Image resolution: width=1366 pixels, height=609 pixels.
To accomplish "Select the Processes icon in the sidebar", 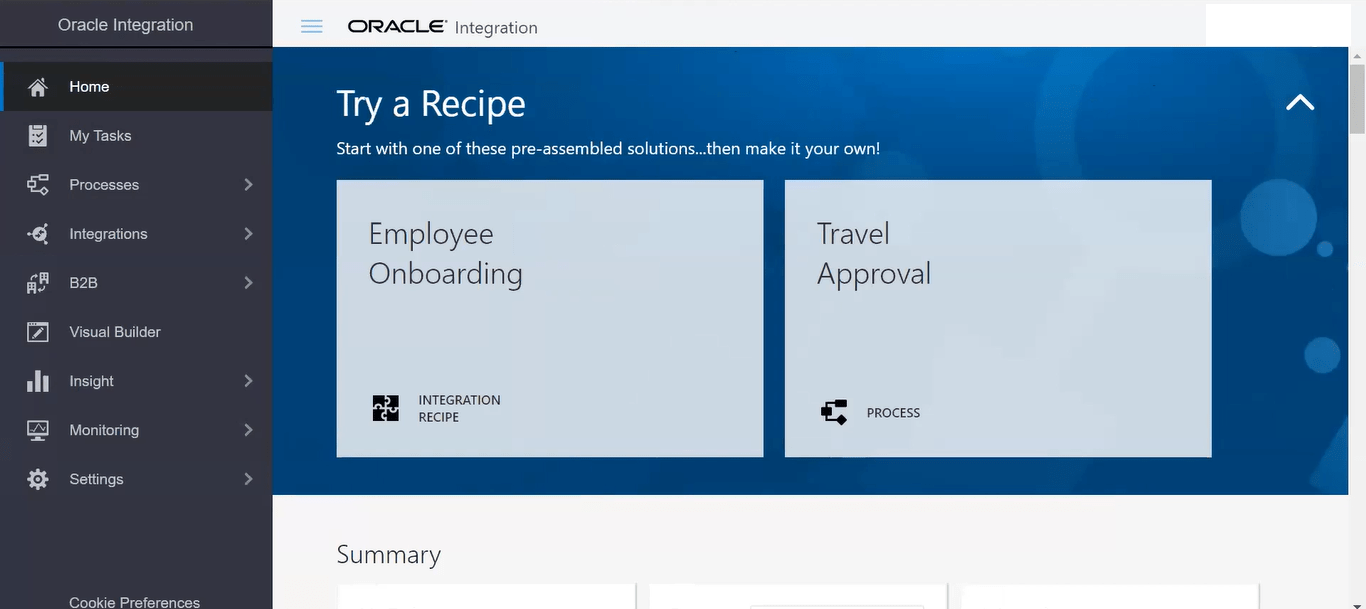I will click(x=37, y=184).
